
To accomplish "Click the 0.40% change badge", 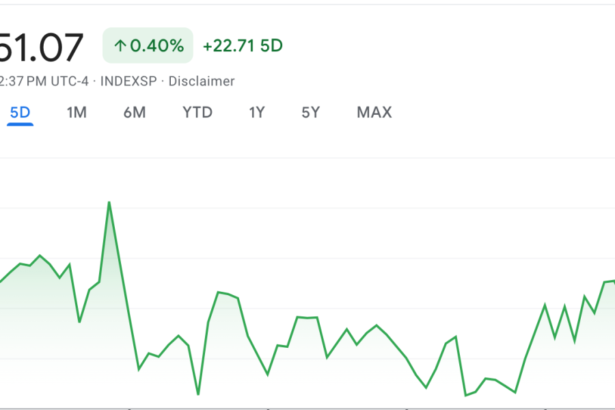I will pyautogui.click(x=148, y=46).
